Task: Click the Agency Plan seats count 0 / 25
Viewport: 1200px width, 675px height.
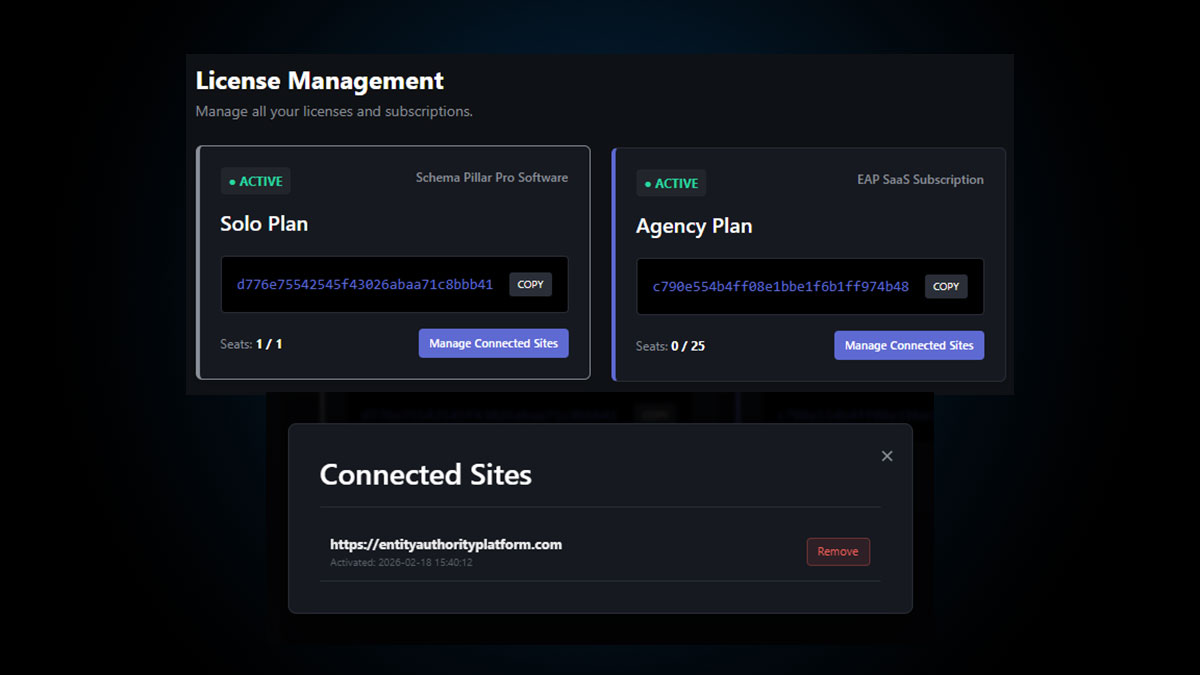Action: (x=688, y=346)
